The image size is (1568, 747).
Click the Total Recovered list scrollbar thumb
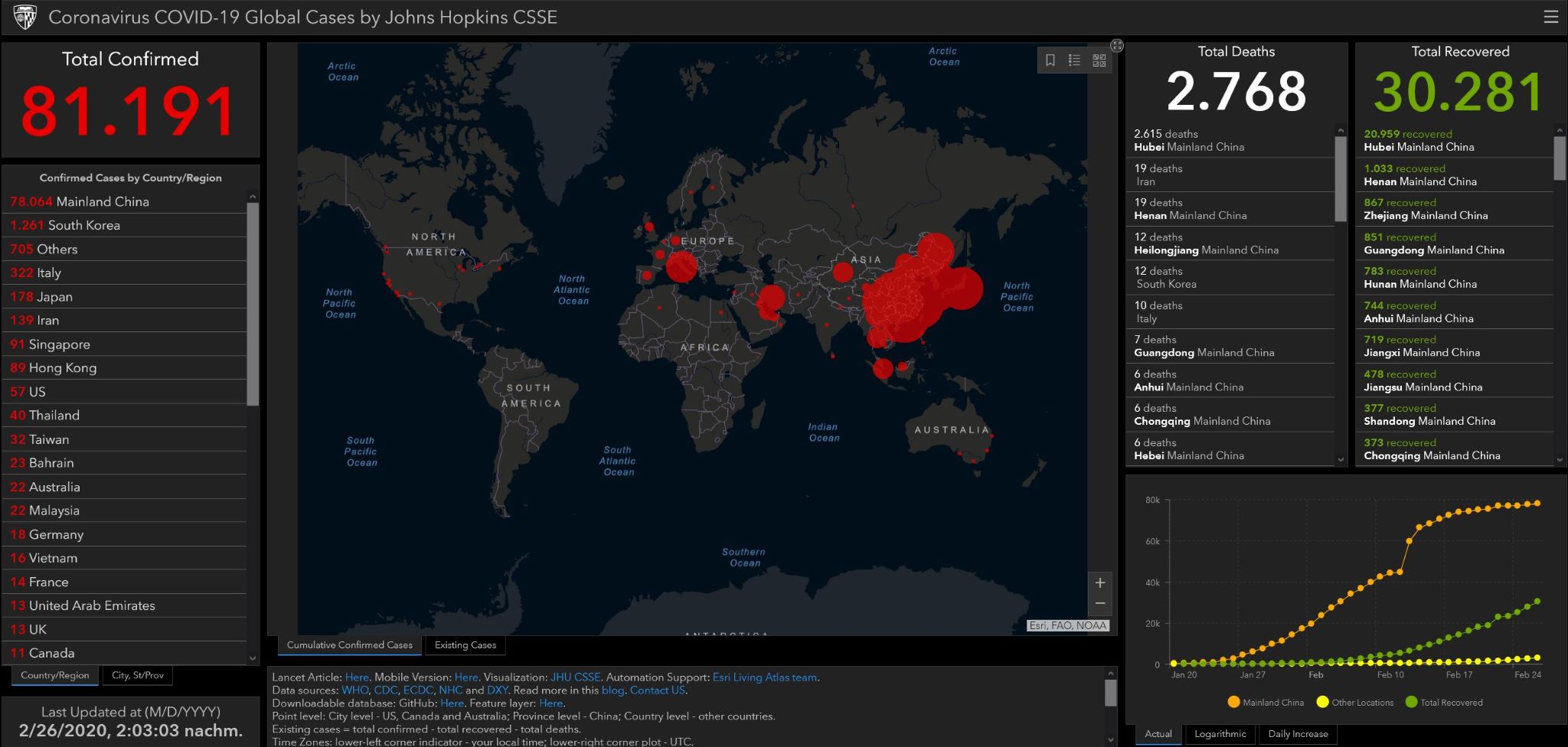click(1560, 158)
